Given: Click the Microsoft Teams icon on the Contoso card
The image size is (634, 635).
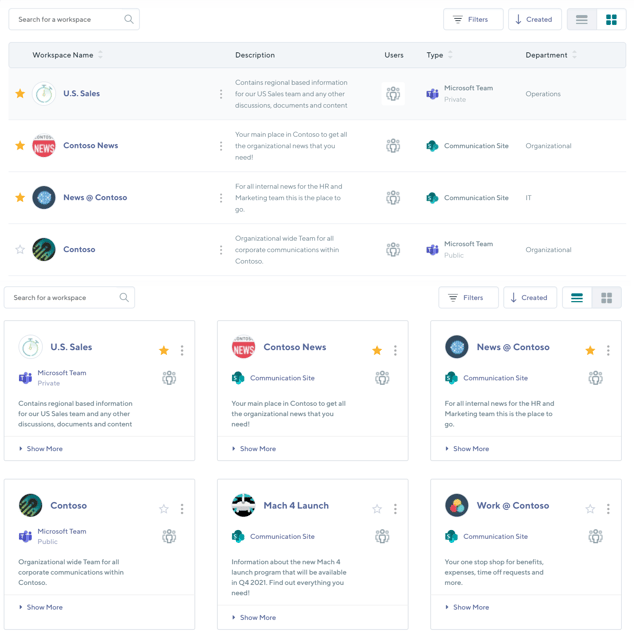Looking at the screenshot, I should tap(26, 537).
